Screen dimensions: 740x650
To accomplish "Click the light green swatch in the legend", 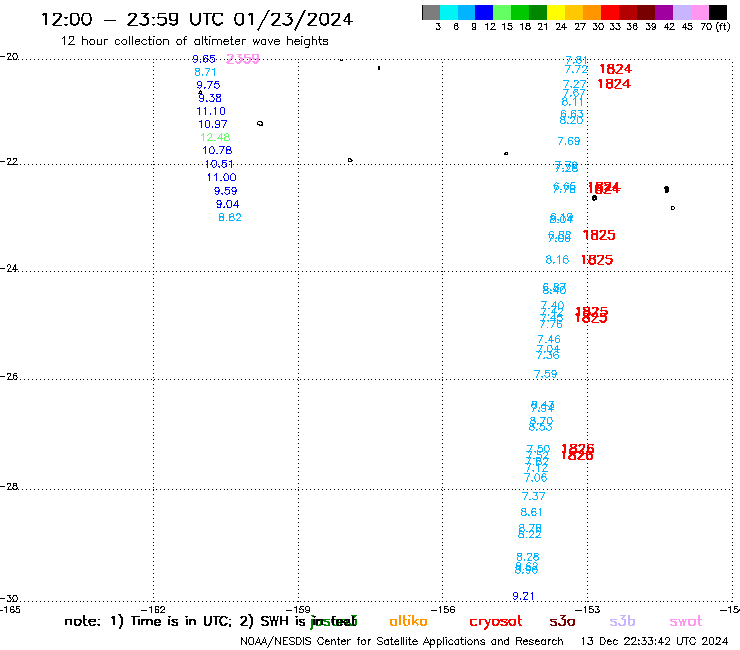I will tap(502, 12).
